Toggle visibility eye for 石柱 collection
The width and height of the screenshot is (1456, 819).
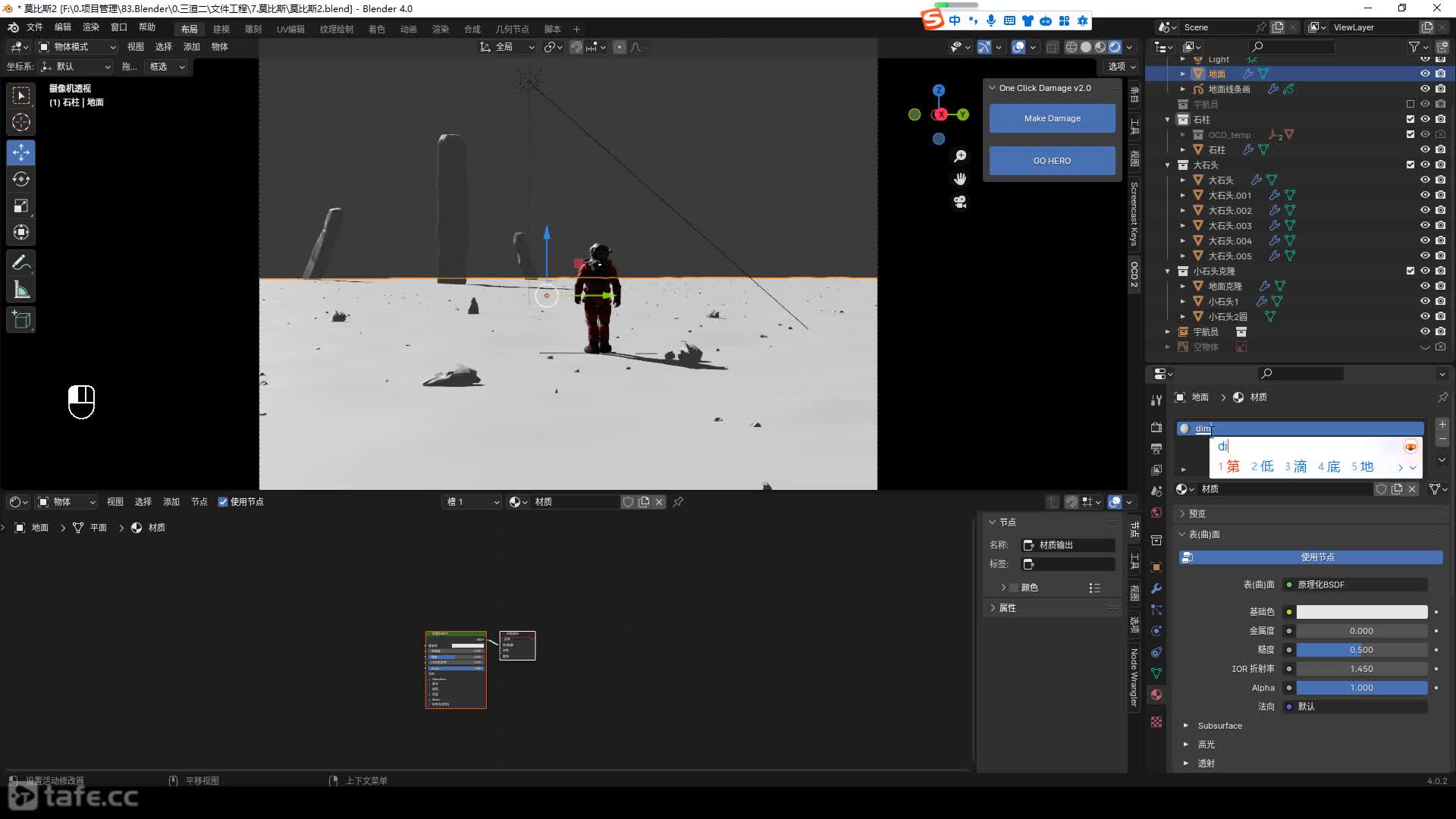1425,119
